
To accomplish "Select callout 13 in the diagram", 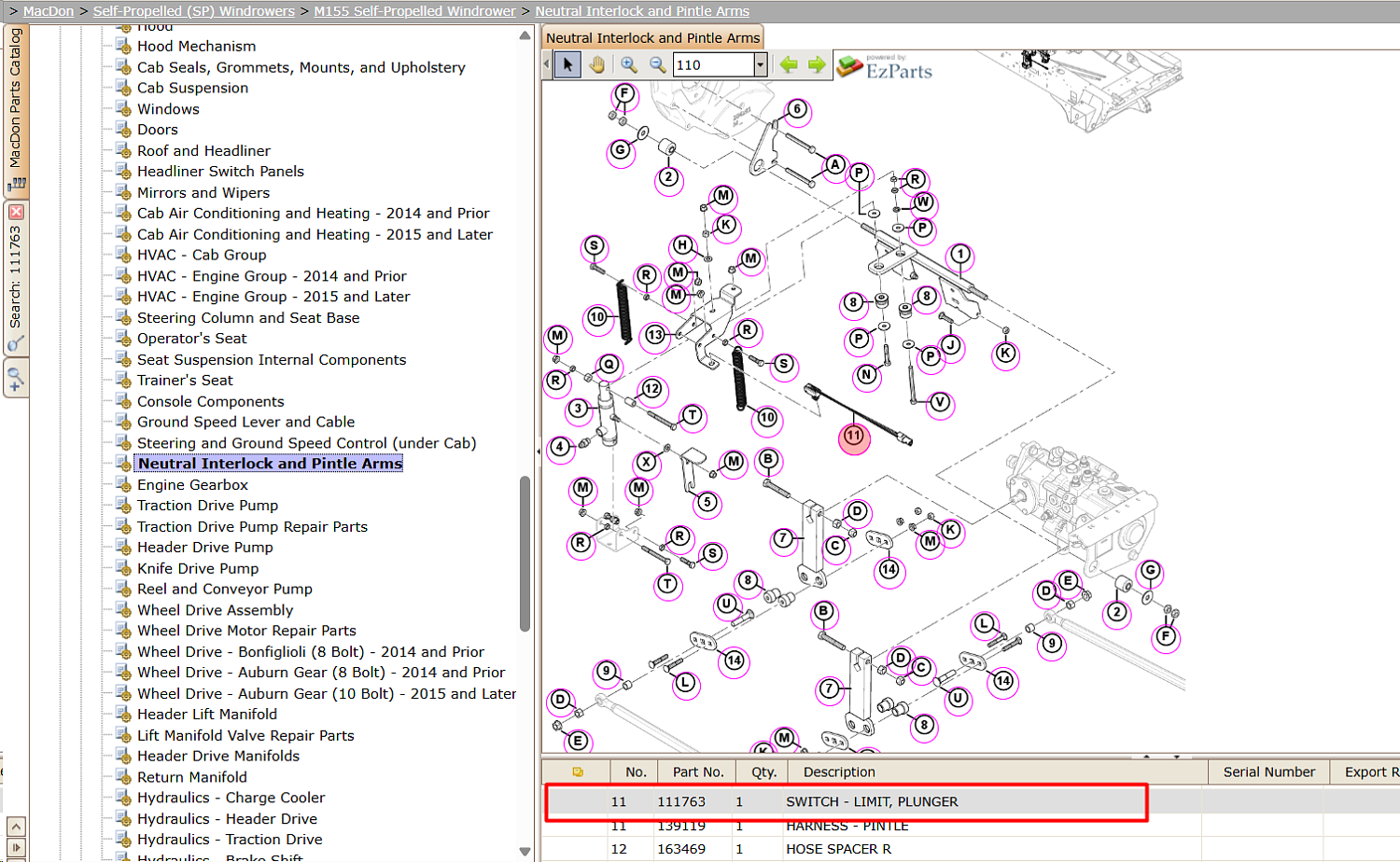I will pyautogui.click(x=655, y=335).
